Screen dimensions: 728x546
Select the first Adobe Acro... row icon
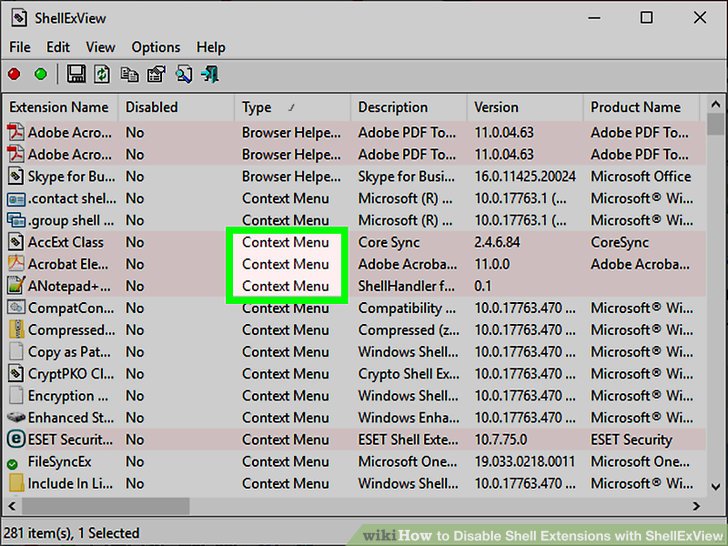(15, 132)
